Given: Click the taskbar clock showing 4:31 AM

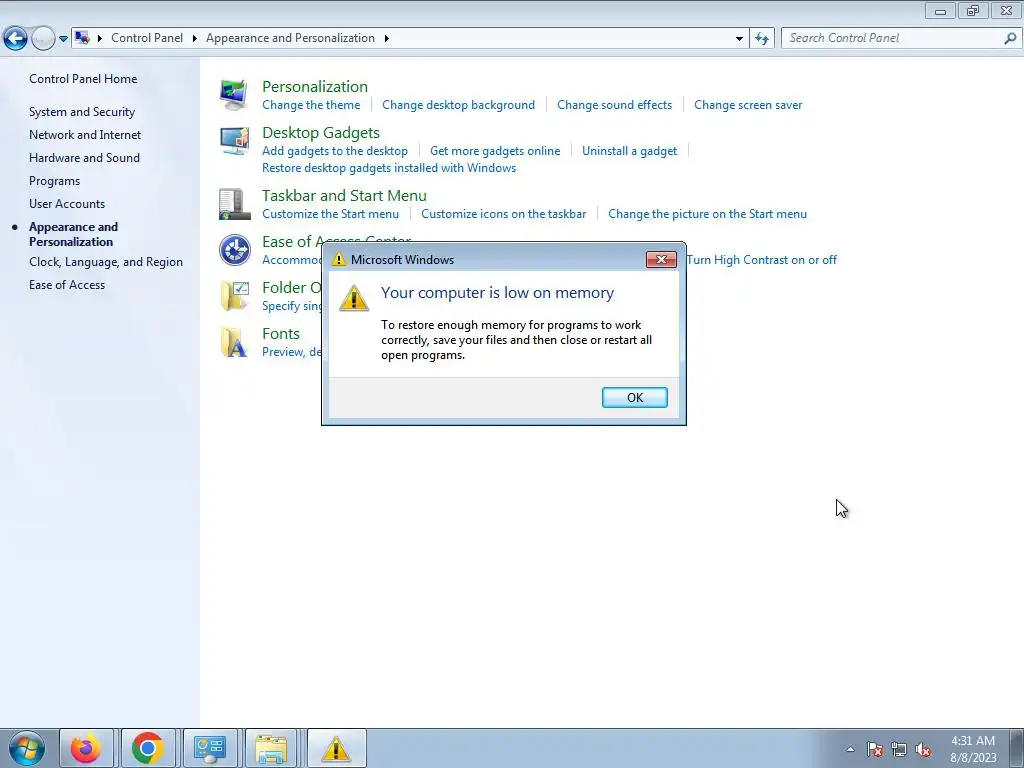Looking at the screenshot, I should pyautogui.click(x=973, y=749).
